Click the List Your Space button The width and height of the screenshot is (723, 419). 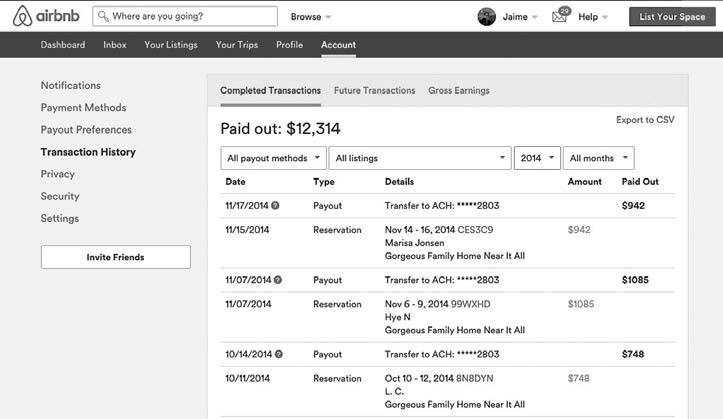(672, 17)
